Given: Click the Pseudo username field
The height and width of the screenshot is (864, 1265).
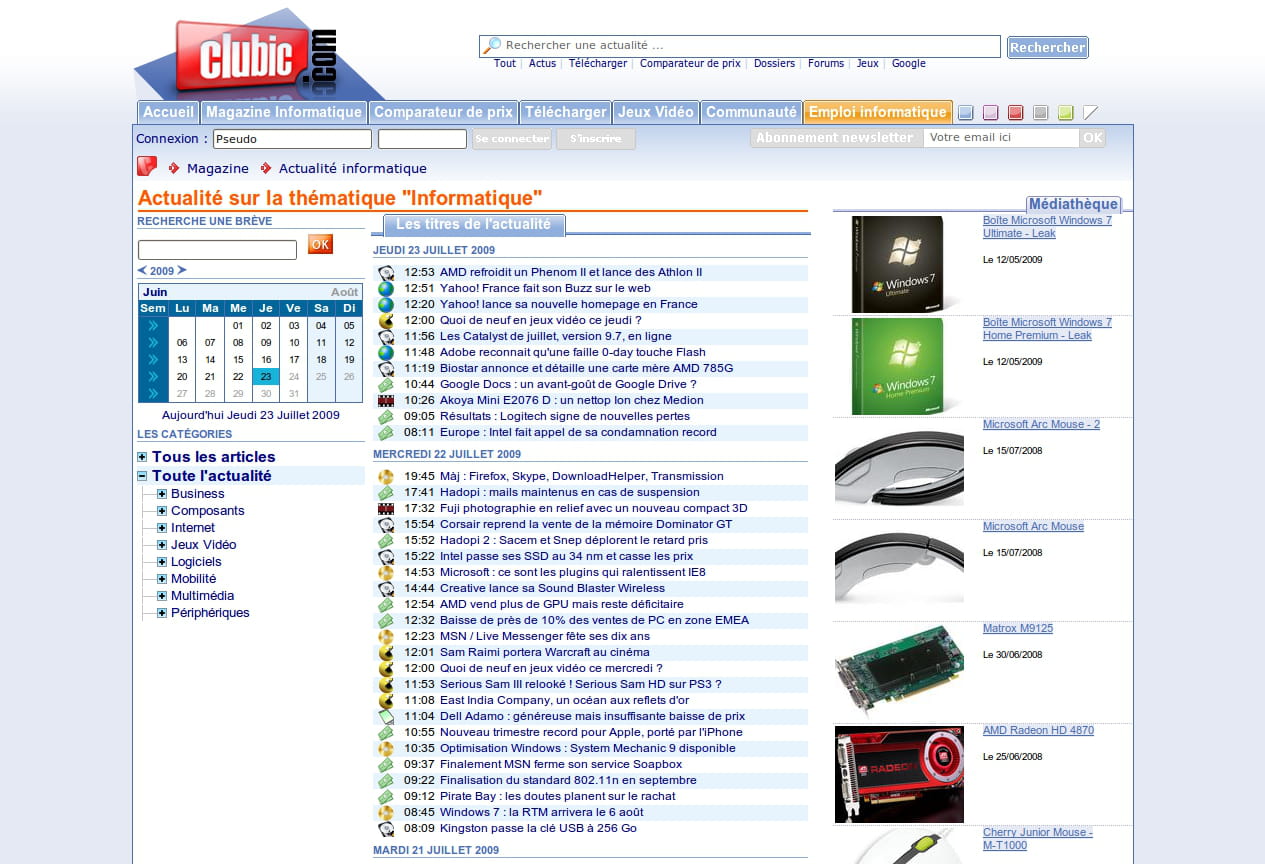Looking at the screenshot, I should pyautogui.click(x=292, y=139).
